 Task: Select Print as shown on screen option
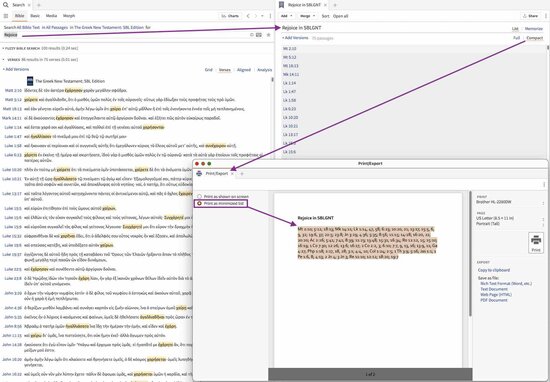[223, 197]
